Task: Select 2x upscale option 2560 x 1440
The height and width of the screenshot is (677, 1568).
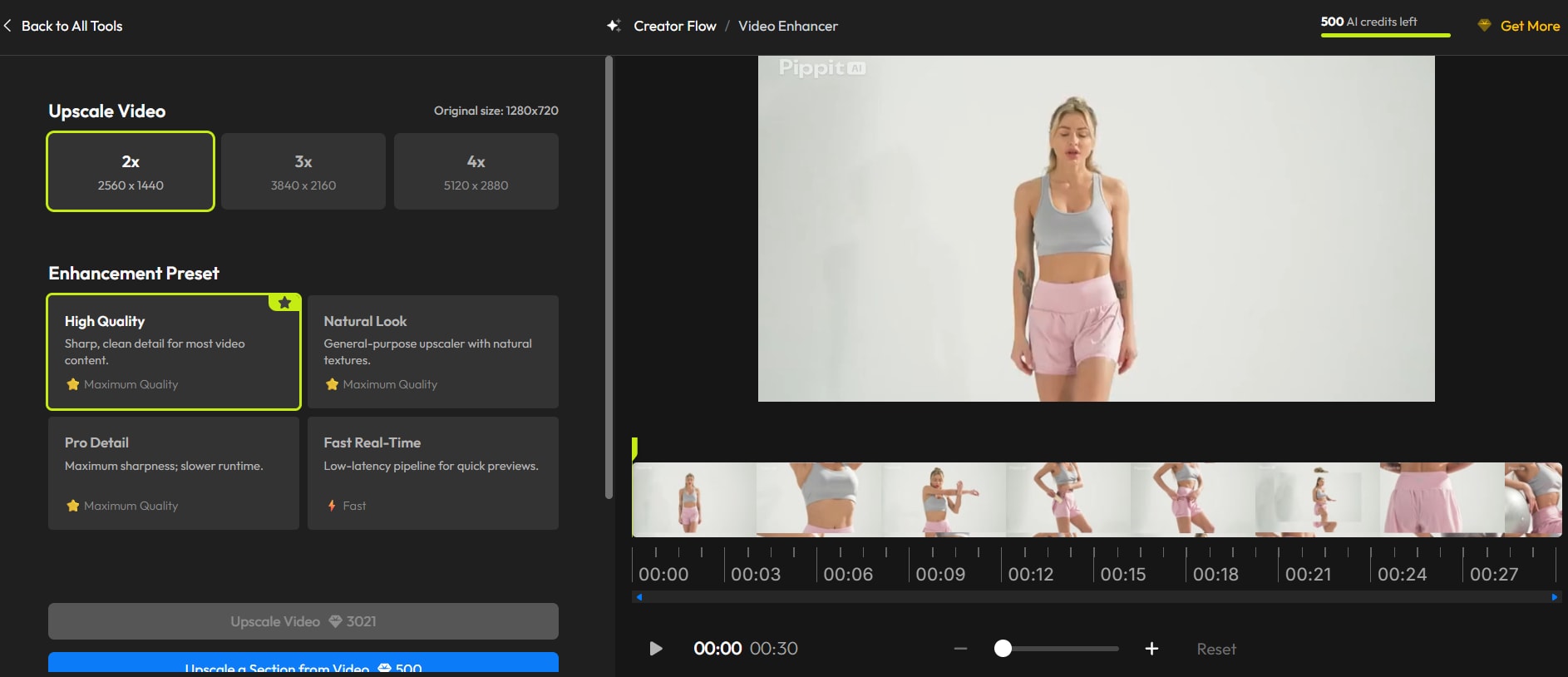Action: click(x=131, y=171)
